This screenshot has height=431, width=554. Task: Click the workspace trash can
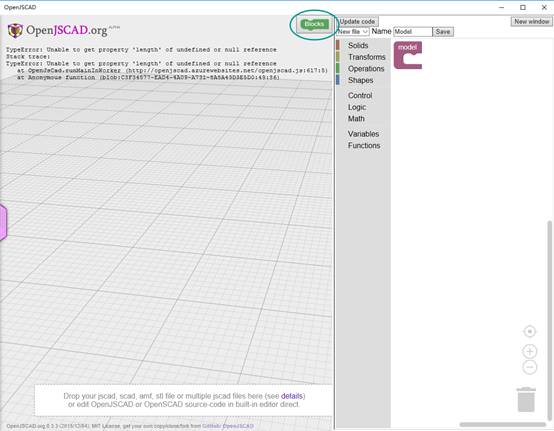pyautogui.click(x=526, y=400)
